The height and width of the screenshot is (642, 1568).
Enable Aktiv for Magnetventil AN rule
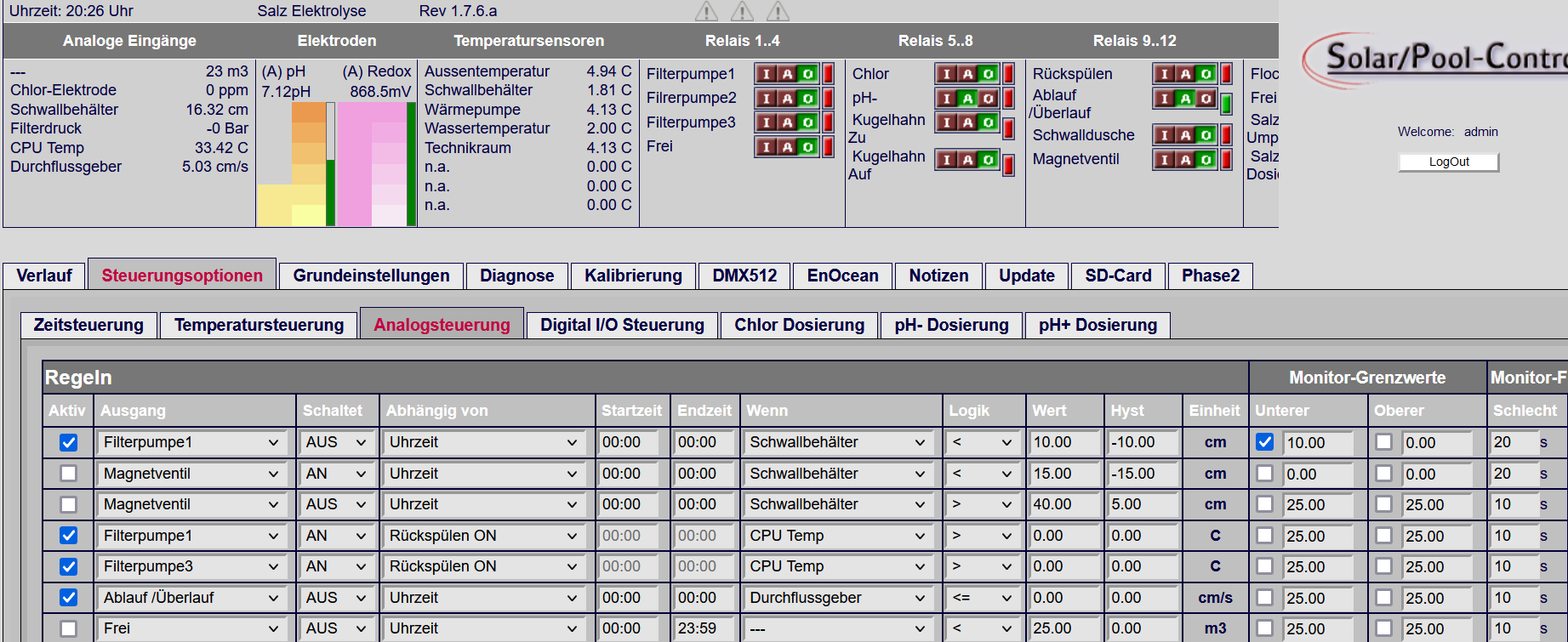69,474
